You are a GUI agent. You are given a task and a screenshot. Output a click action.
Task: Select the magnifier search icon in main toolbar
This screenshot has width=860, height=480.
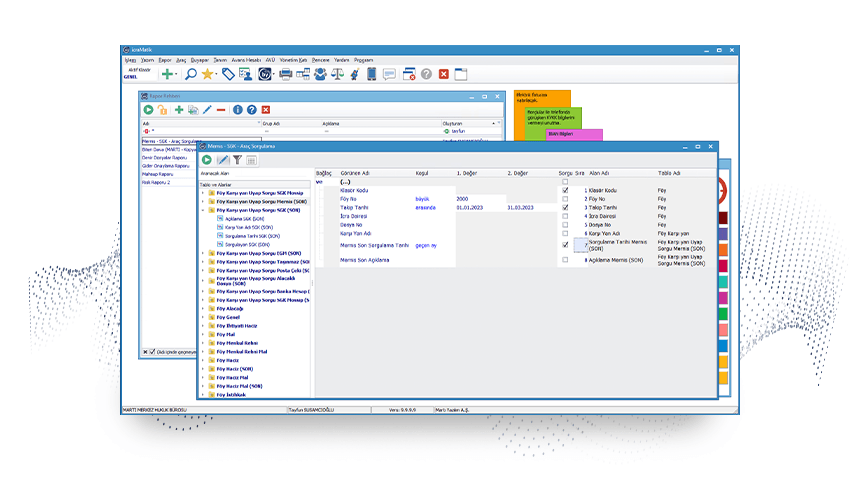pos(190,74)
